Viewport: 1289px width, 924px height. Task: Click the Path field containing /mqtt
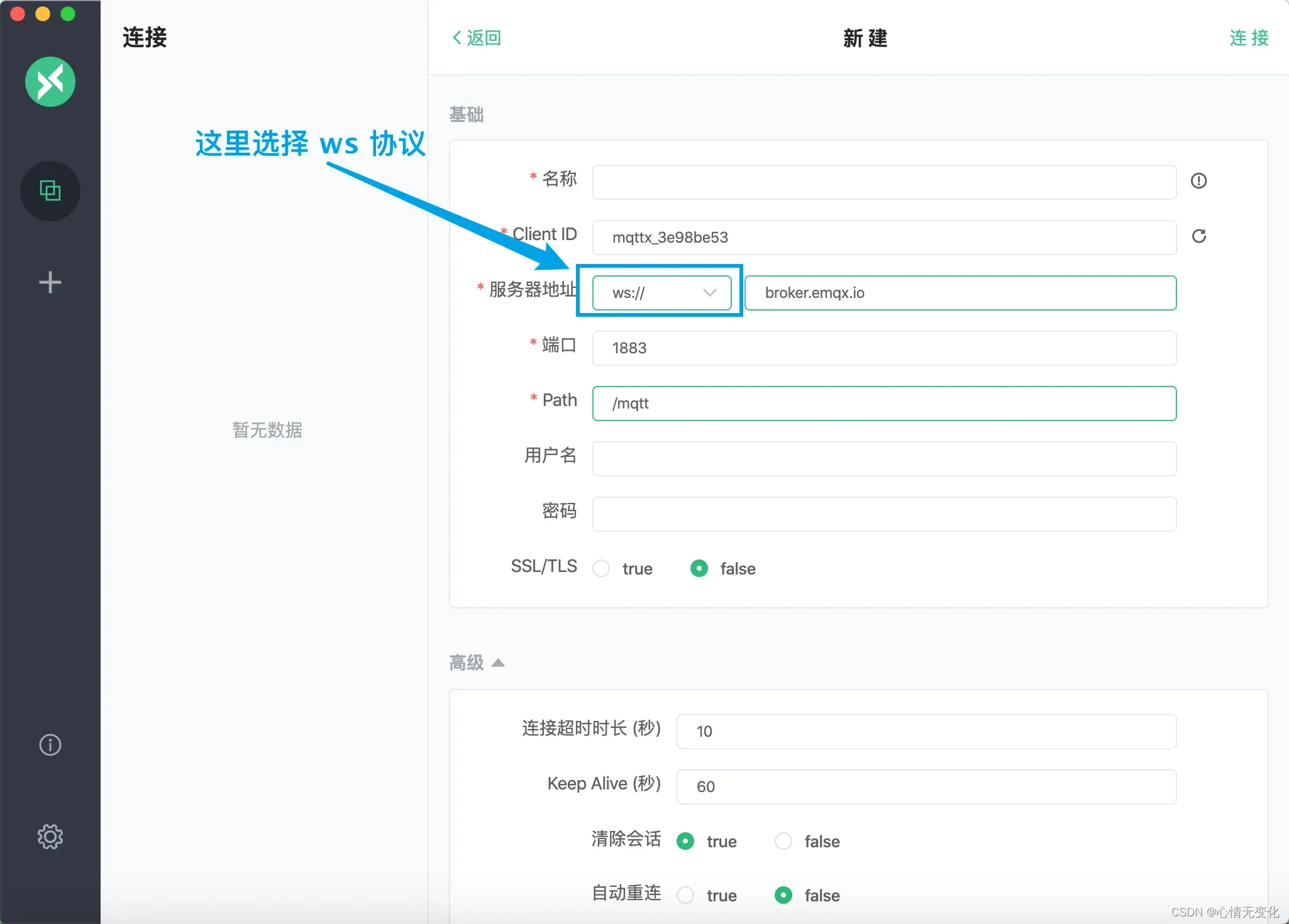click(x=883, y=403)
